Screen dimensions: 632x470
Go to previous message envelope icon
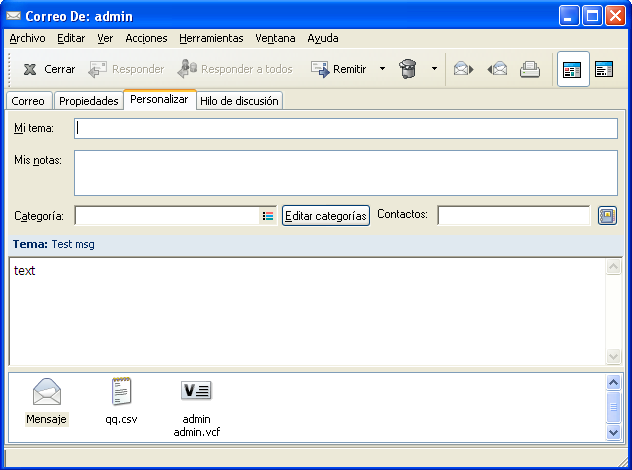(497, 69)
